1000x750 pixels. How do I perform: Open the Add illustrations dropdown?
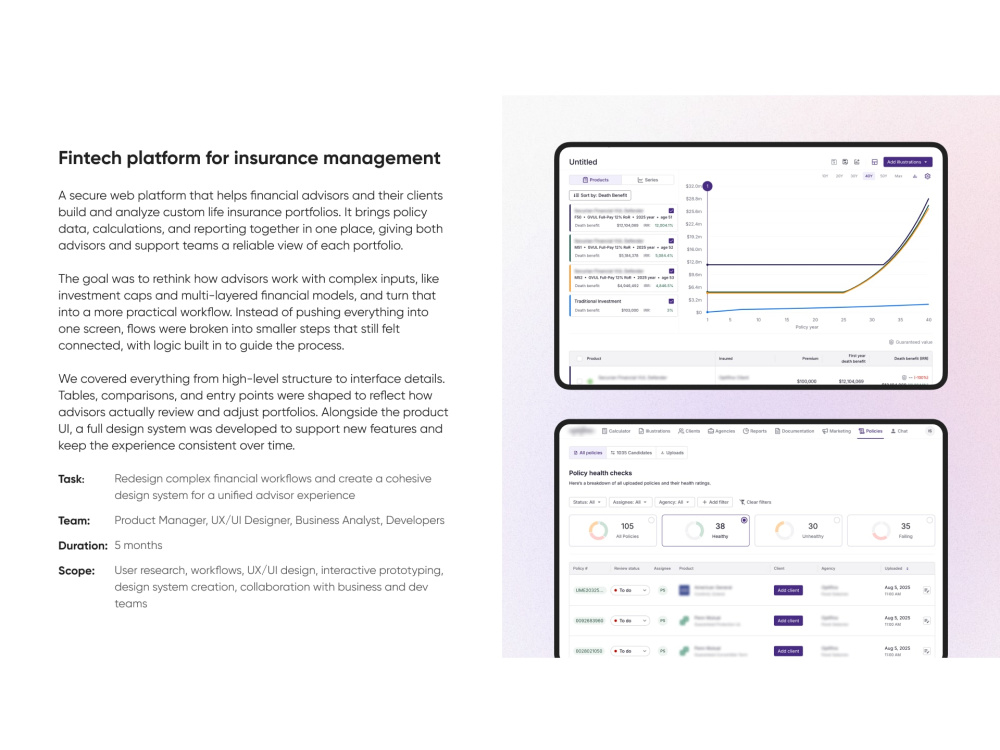click(x=908, y=162)
